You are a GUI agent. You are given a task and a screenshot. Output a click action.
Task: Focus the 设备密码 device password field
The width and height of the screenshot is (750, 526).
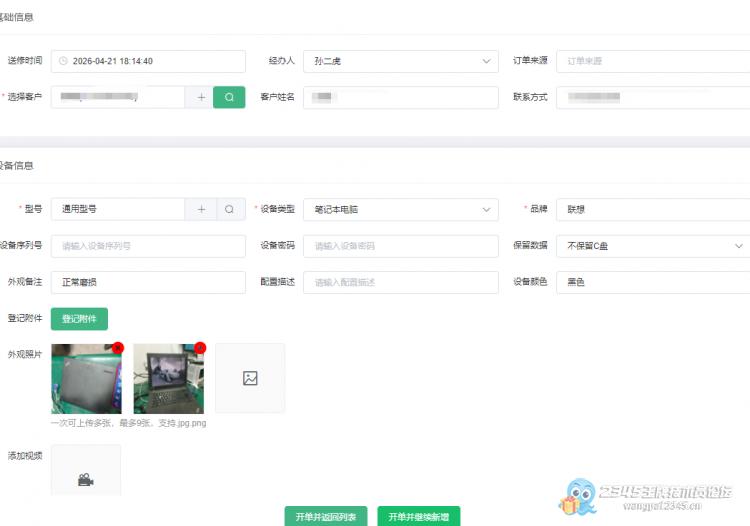(400, 246)
